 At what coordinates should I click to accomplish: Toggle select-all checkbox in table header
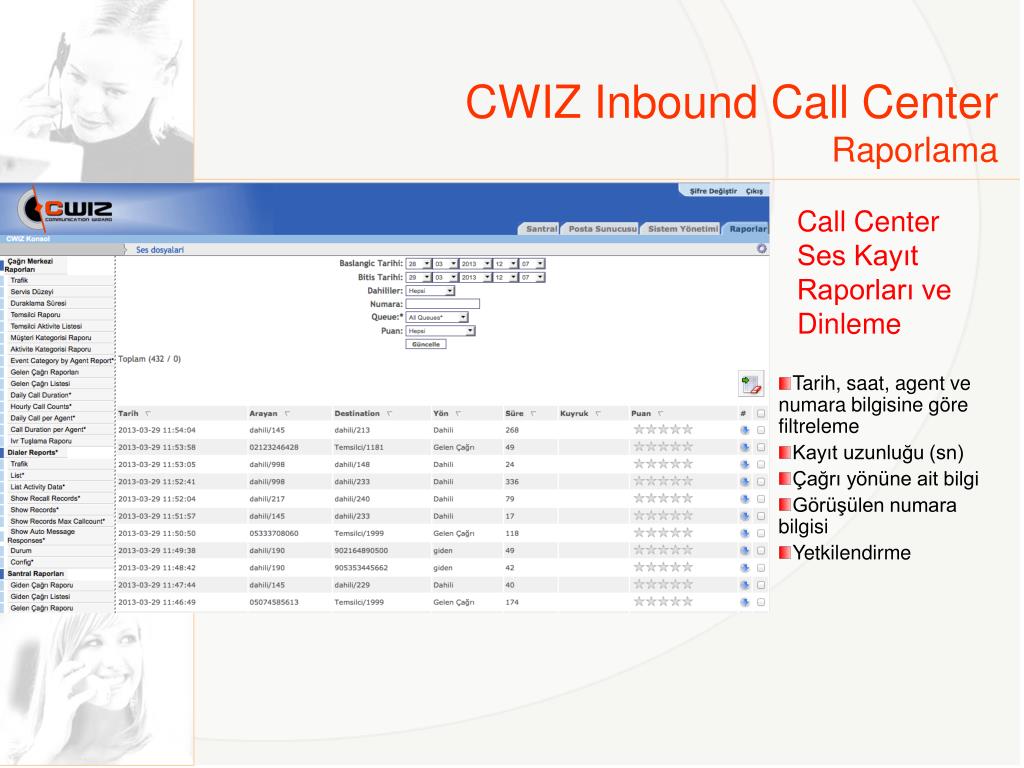coord(761,413)
